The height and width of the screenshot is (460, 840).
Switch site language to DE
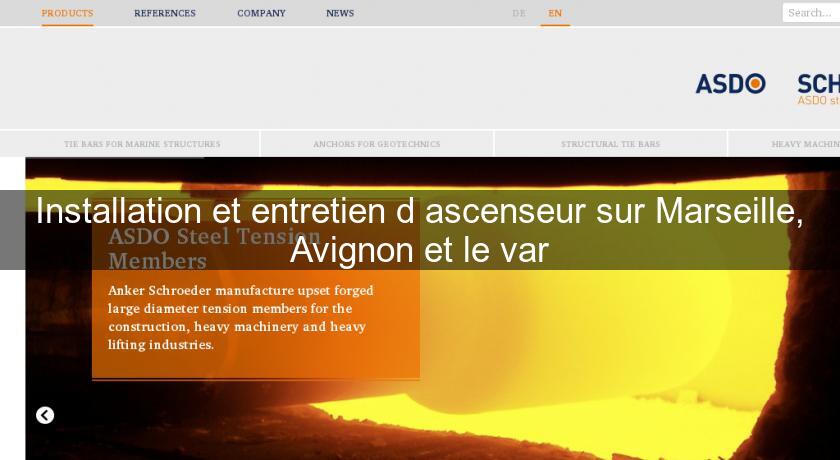[x=519, y=13]
